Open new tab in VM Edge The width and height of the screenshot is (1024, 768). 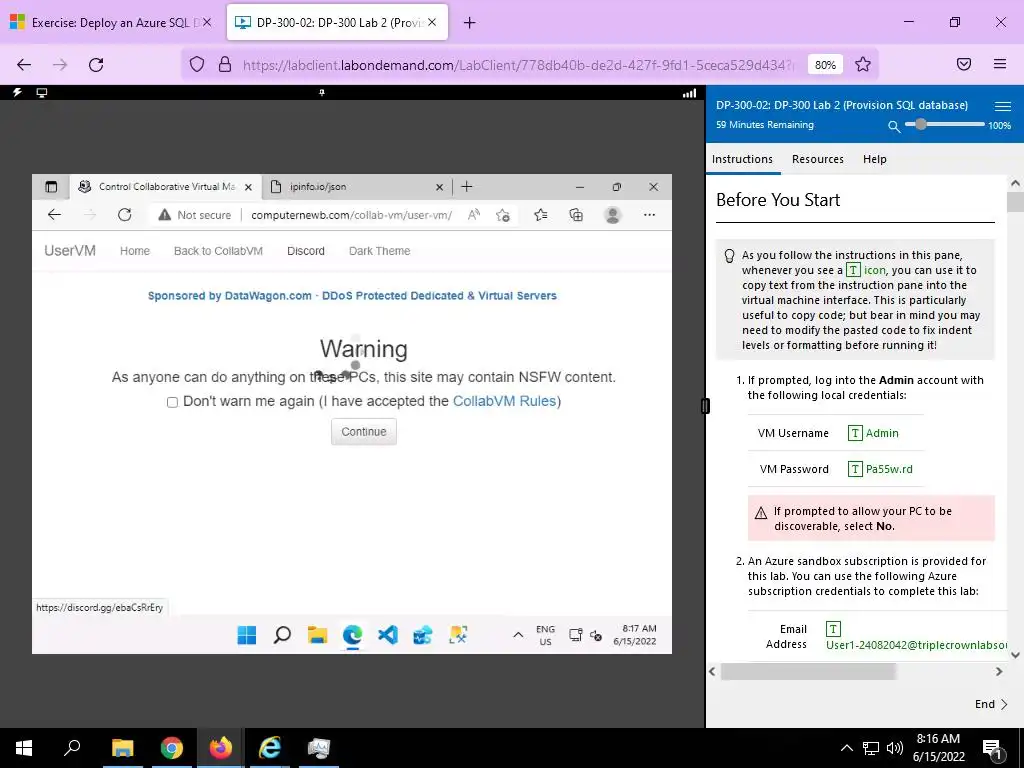[466, 187]
